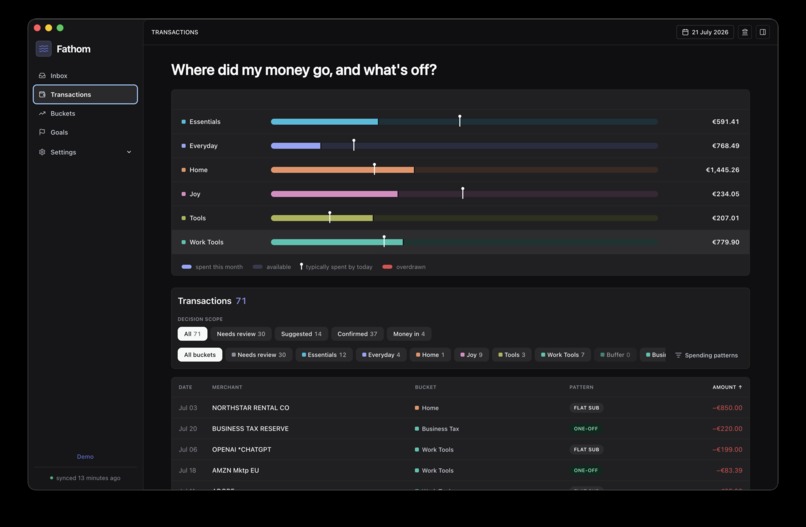Select the Confirmed 37 scope chip
This screenshot has width=806, height=527.
click(357, 334)
